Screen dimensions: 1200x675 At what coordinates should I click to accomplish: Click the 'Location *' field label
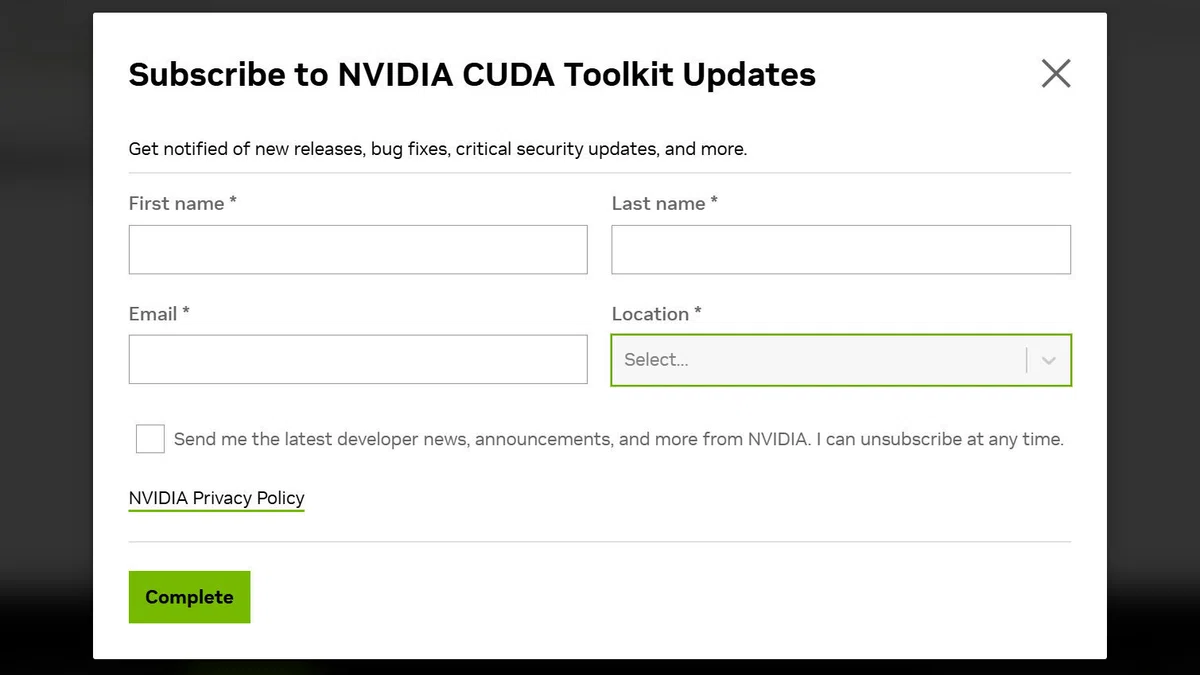point(657,314)
